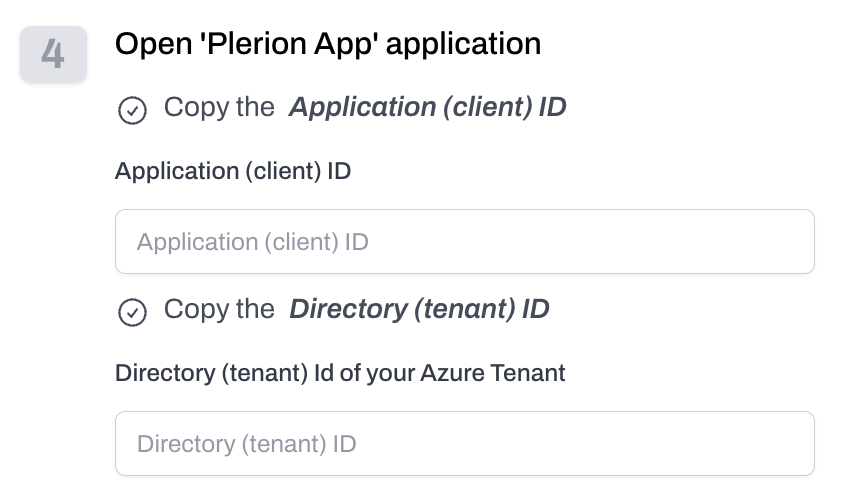Click the "Open 'Plerion App' application" heading
The width and height of the screenshot is (848, 496).
coord(328,44)
